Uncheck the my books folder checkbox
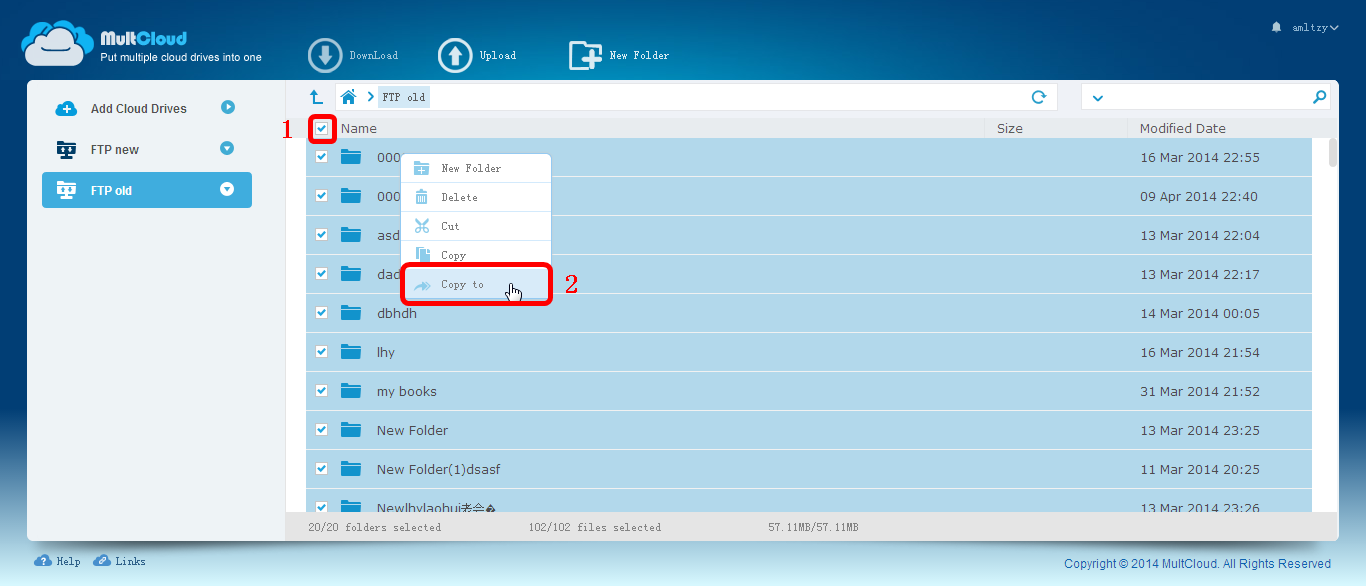This screenshot has height=586, width=1366. click(322, 391)
